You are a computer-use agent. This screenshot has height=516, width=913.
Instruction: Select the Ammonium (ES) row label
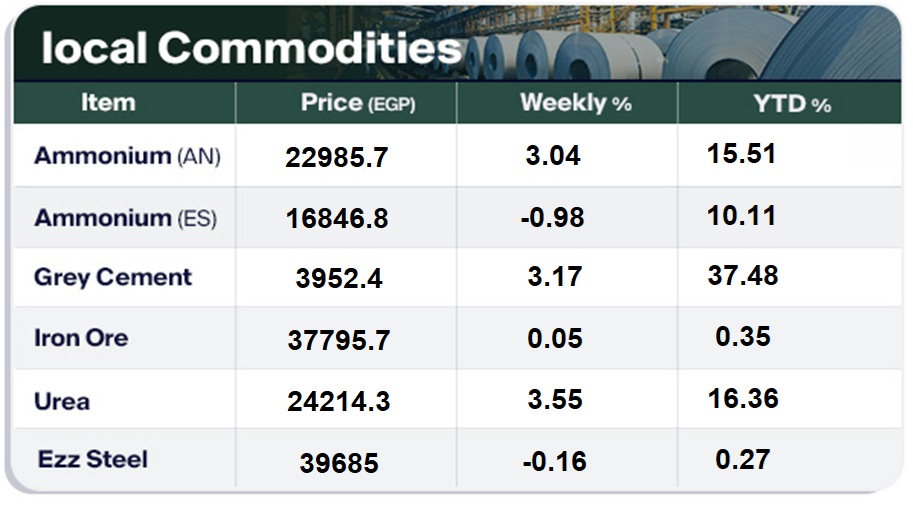pyautogui.click(x=125, y=217)
